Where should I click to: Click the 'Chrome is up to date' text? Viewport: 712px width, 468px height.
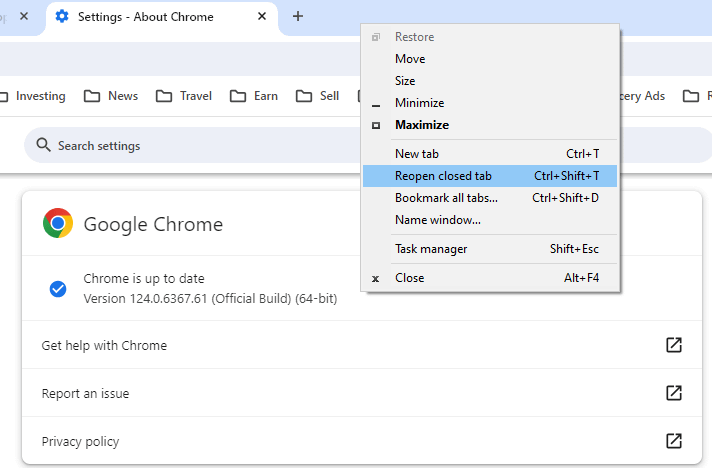click(144, 278)
